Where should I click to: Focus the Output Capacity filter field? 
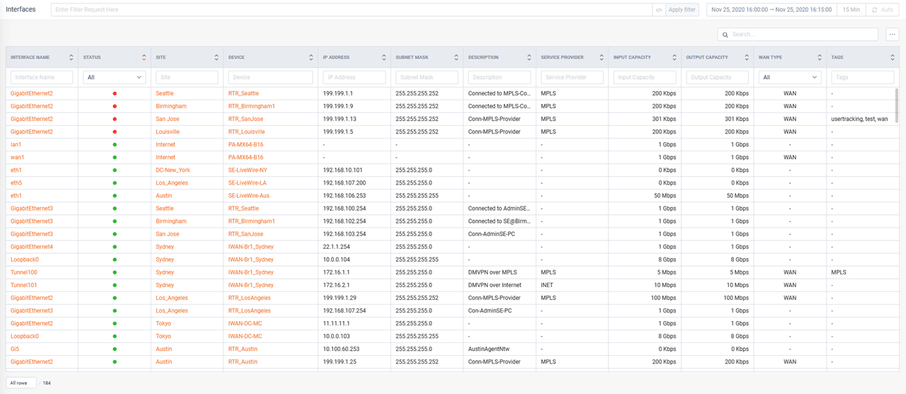point(717,77)
